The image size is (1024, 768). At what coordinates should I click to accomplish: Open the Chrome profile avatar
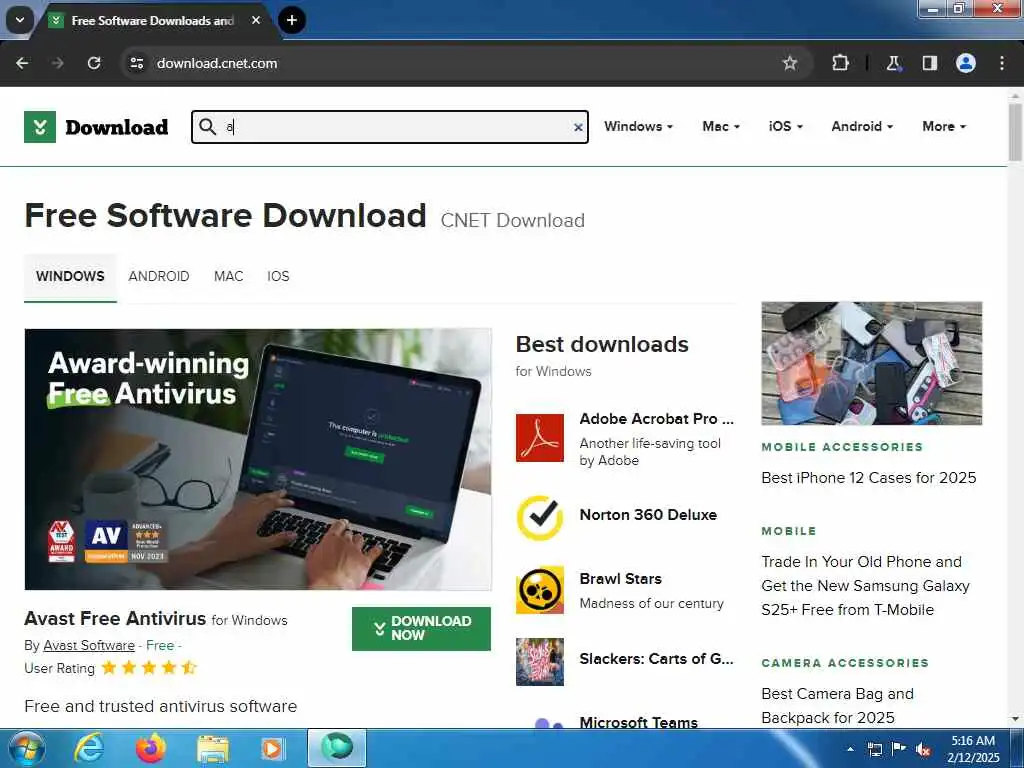point(966,63)
